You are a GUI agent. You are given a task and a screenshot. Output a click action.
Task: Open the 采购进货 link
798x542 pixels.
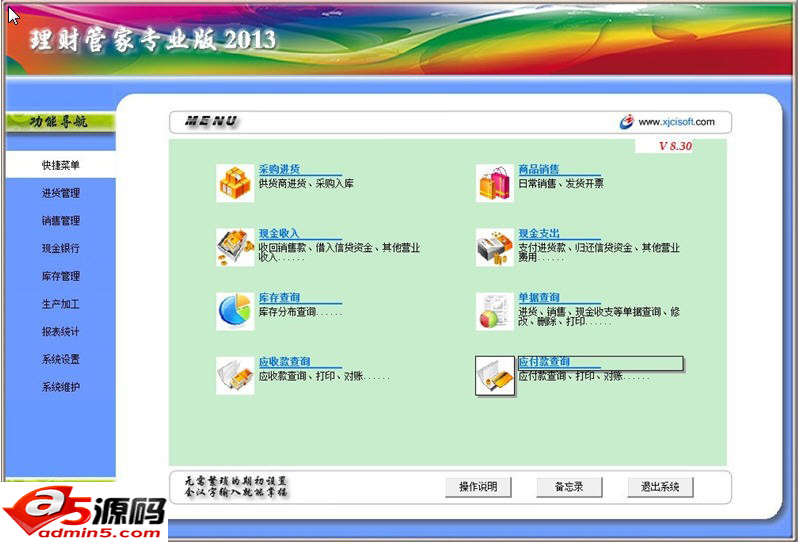(279, 169)
